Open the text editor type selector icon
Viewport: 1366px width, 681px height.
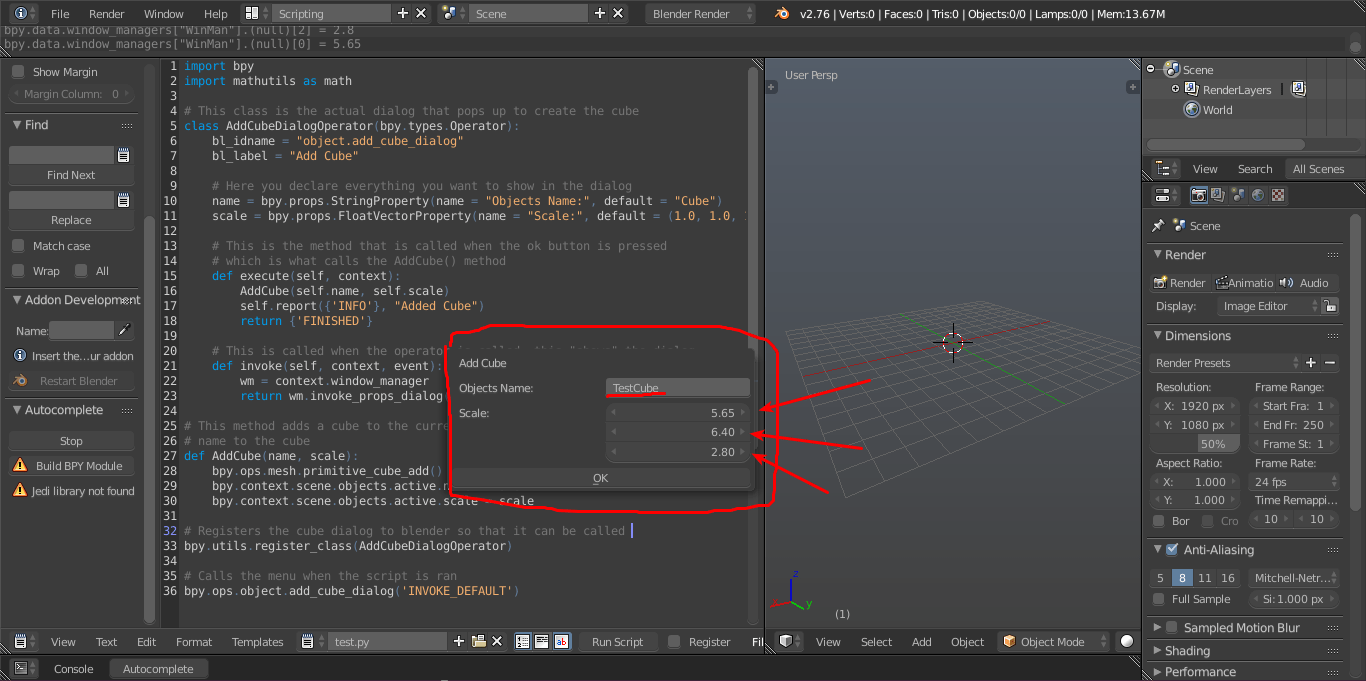click(23, 642)
